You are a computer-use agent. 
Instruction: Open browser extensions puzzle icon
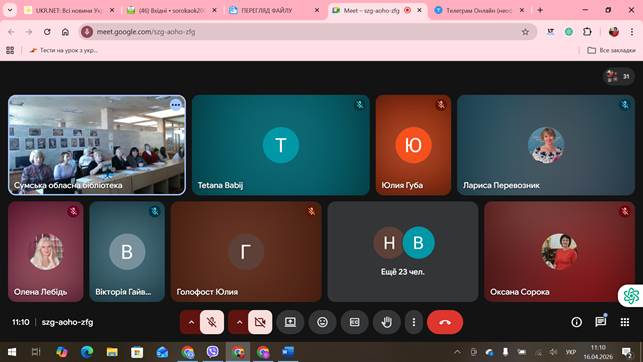pos(587,32)
